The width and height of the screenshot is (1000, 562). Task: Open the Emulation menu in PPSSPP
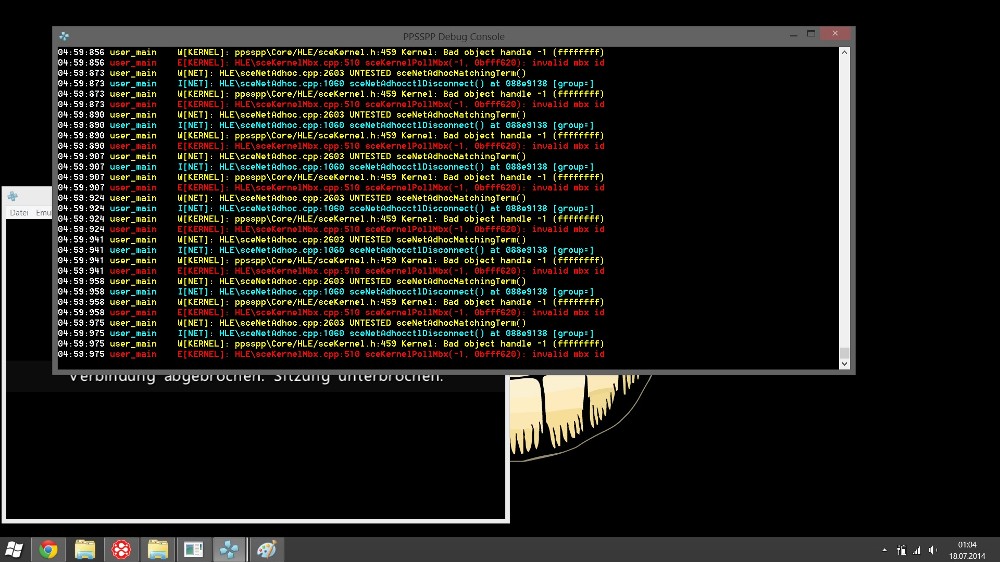(x=44, y=212)
